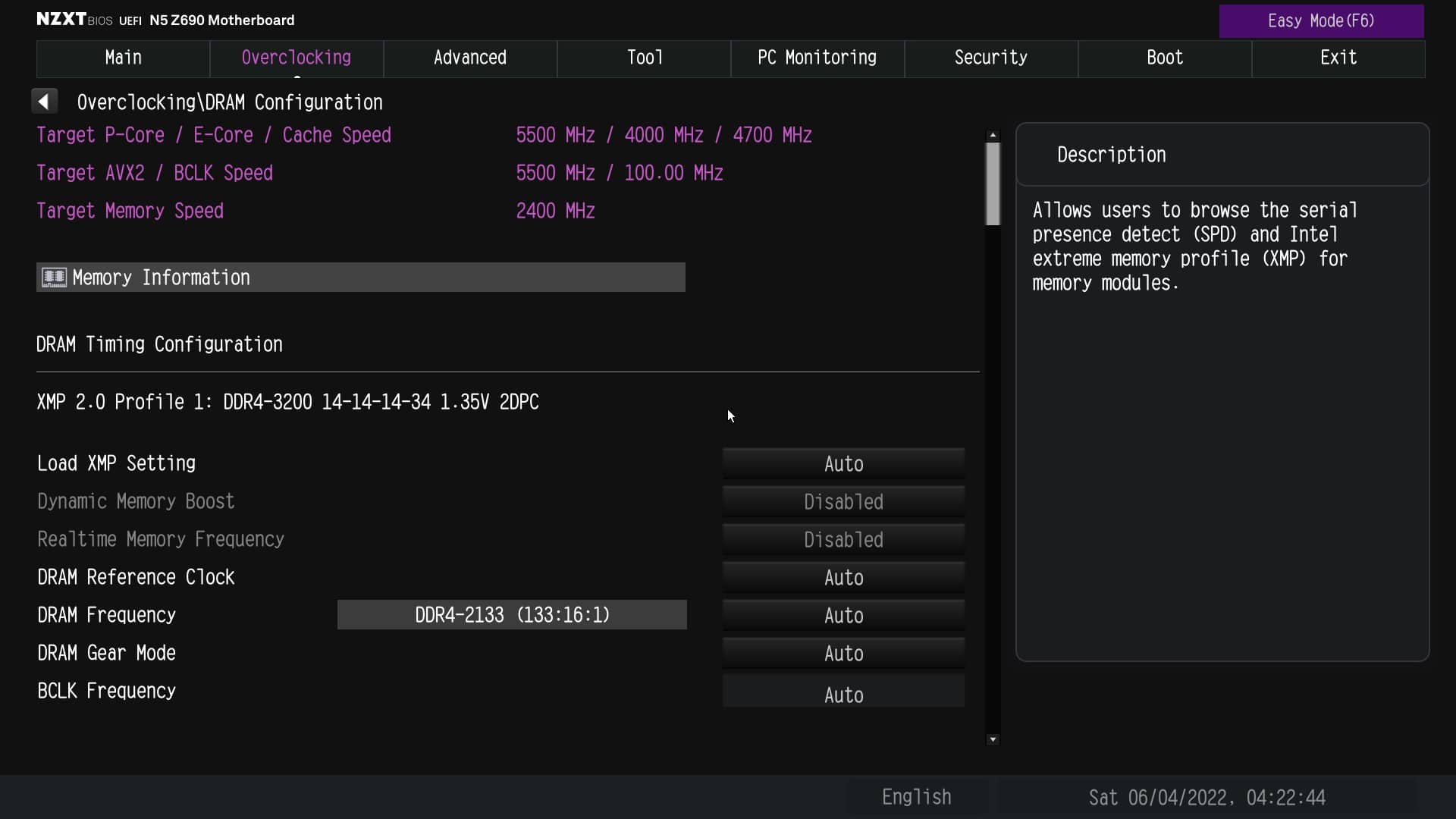Image resolution: width=1456 pixels, height=819 pixels.
Task: Click the vertical scrollbar thumb
Action: [993, 184]
